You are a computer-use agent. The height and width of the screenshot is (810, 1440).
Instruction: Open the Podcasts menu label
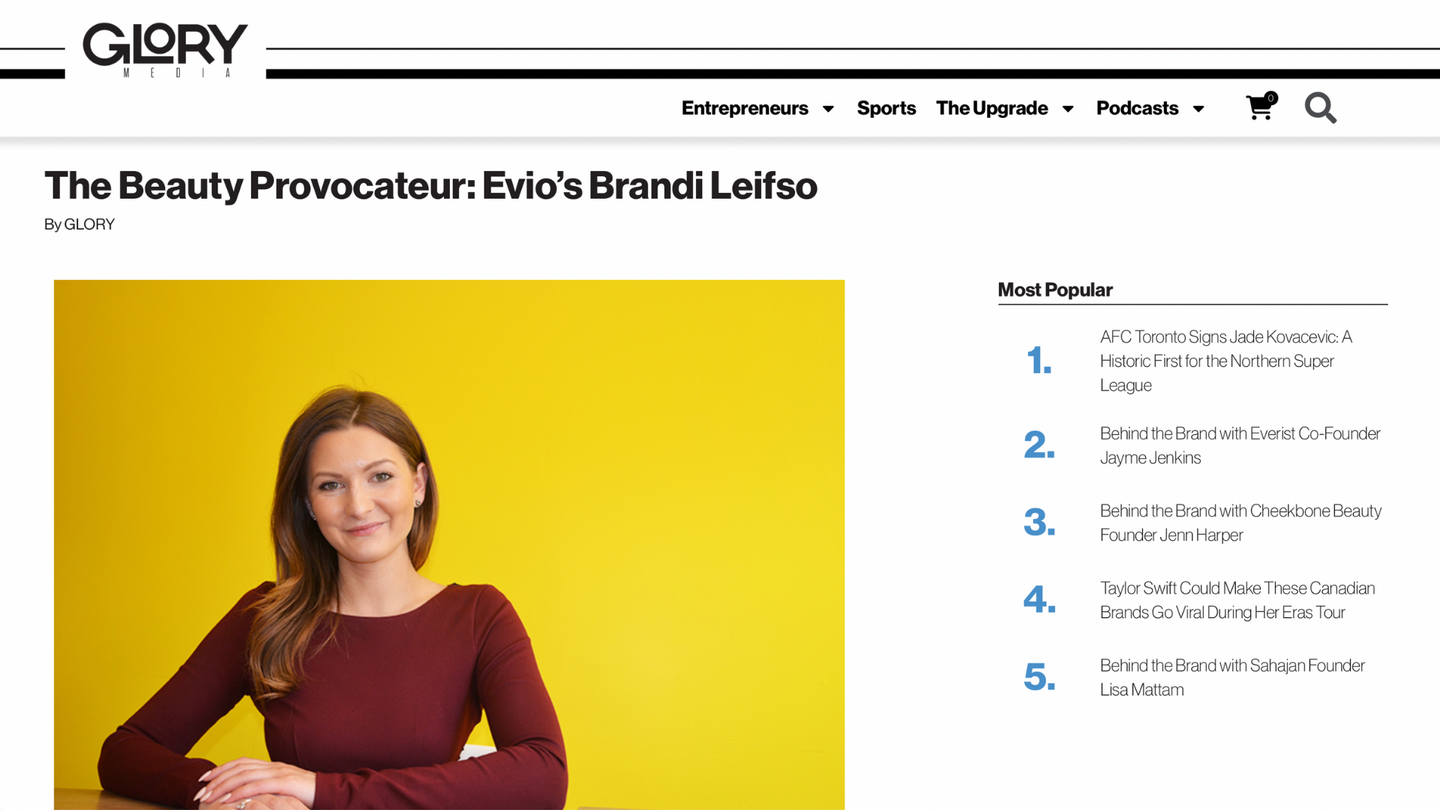tap(1137, 108)
